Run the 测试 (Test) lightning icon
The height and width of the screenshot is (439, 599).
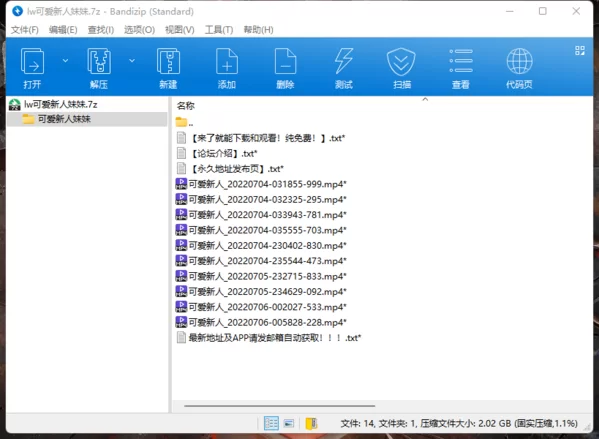[x=344, y=61]
